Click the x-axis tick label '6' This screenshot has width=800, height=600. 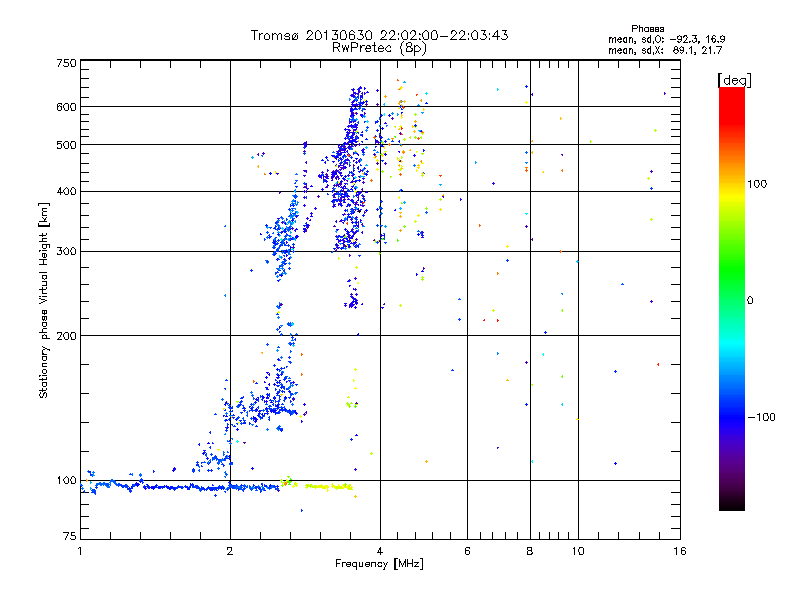click(x=467, y=551)
